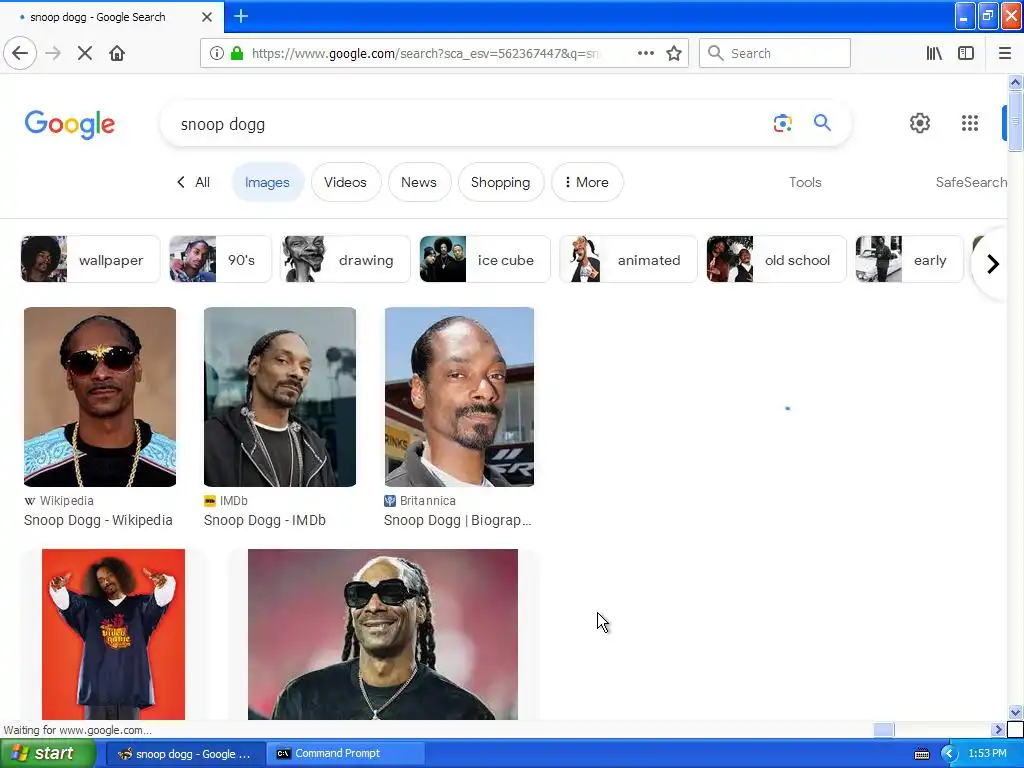Image resolution: width=1024 pixels, height=768 pixels.
Task: Focus the Firefox Search field
Action: [x=775, y=53]
